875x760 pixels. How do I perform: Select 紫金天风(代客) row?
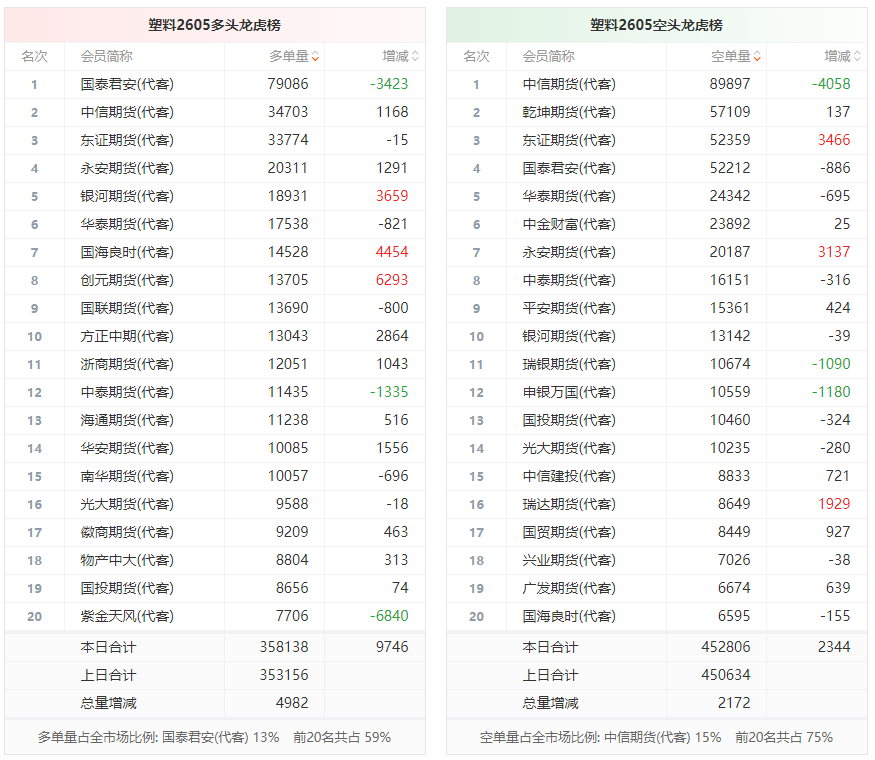215,616
